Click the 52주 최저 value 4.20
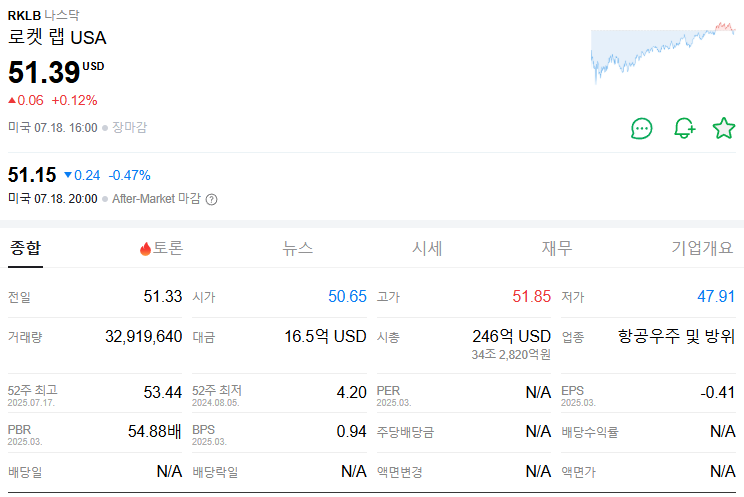This screenshot has height=497, width=744. pyautogui.click(x=352, y=393)
